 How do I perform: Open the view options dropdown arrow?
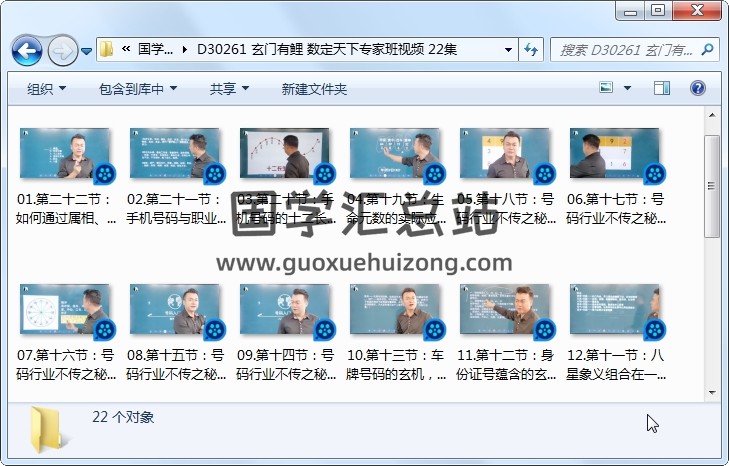pos(626,89)
